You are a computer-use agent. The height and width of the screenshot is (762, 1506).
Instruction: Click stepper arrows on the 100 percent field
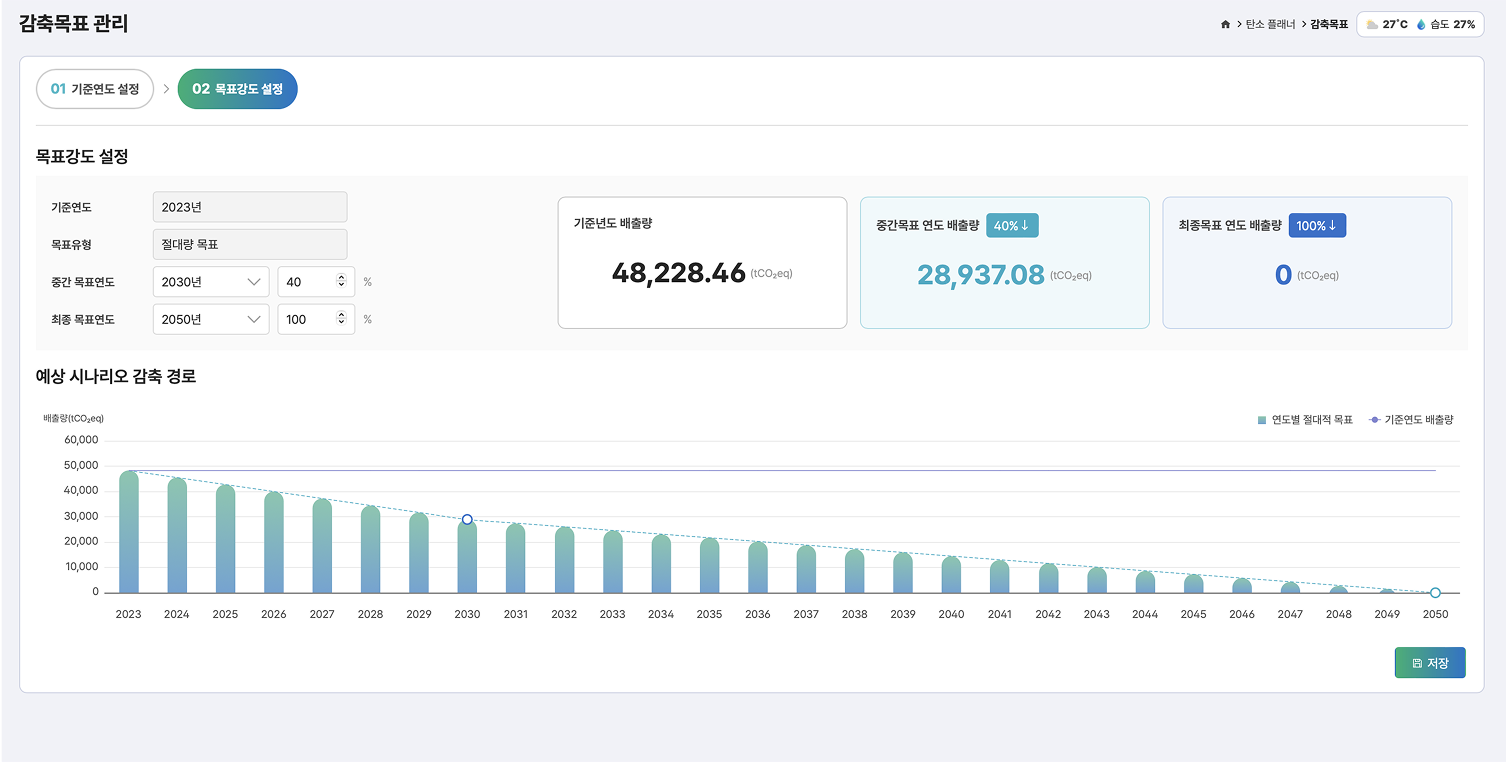[341, 319]
